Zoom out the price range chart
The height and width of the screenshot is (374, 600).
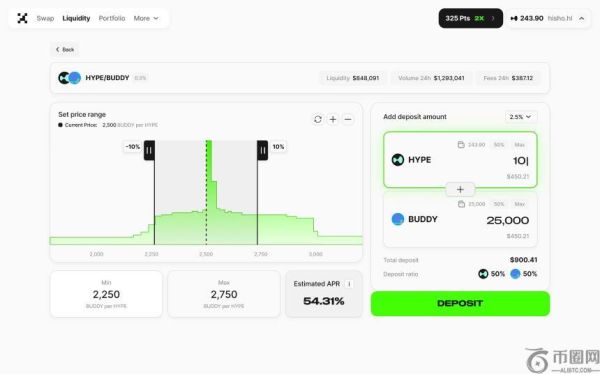348,119
